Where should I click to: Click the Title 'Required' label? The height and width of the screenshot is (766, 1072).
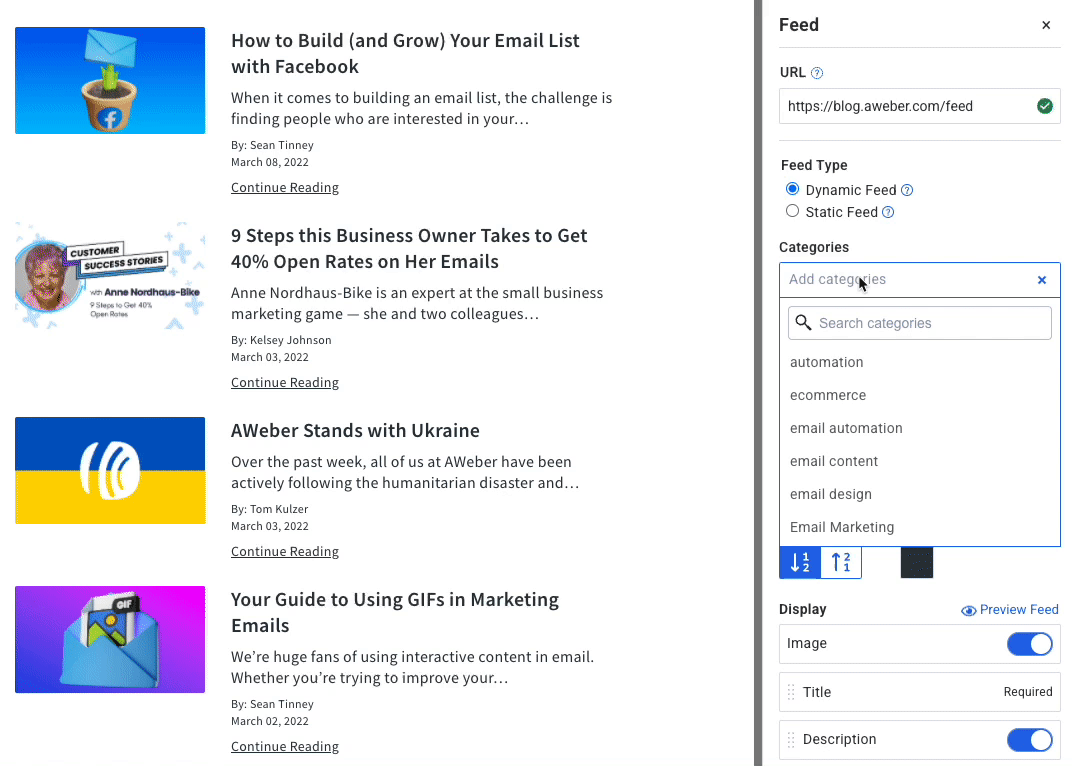pyautogui.click(x=1028, y=692)
